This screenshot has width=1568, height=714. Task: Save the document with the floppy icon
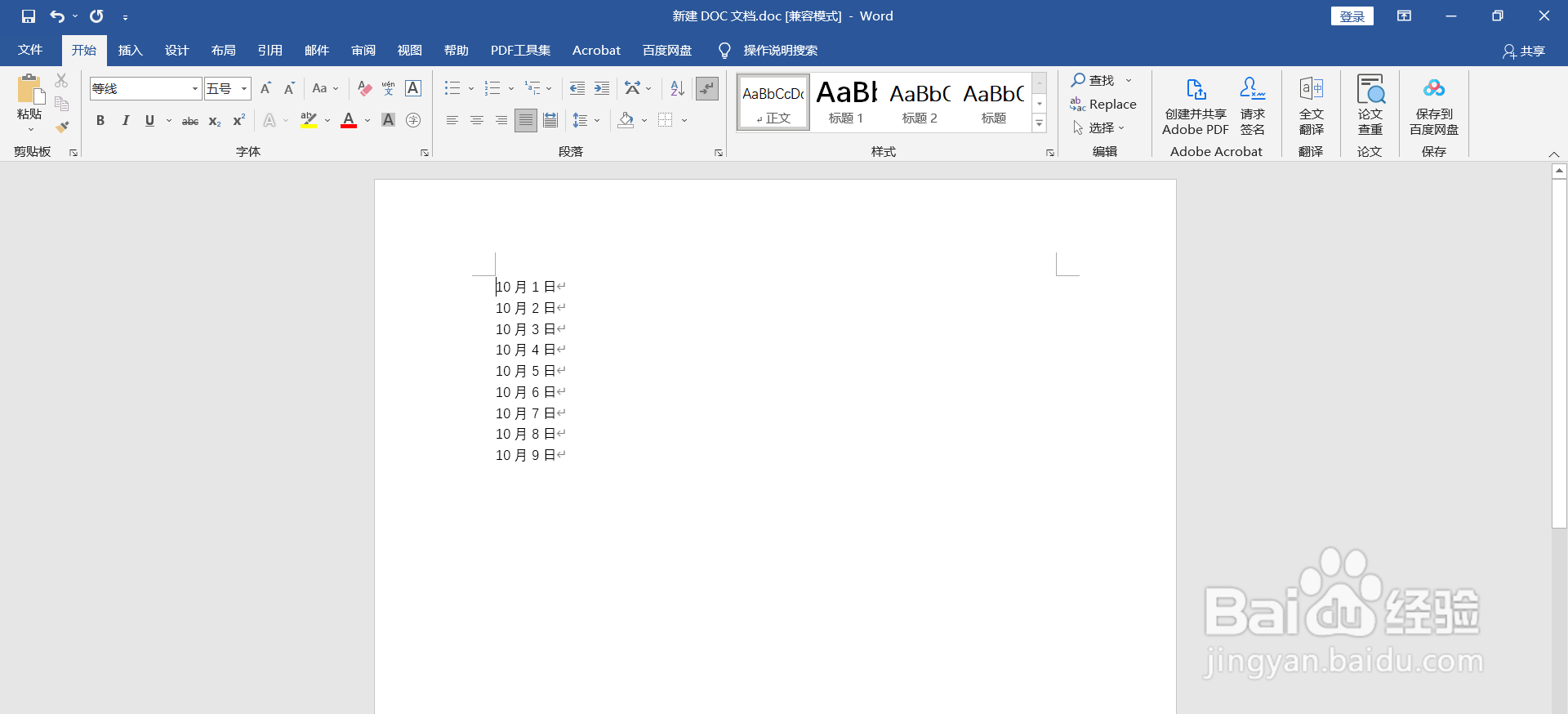(x=29, y=16)
